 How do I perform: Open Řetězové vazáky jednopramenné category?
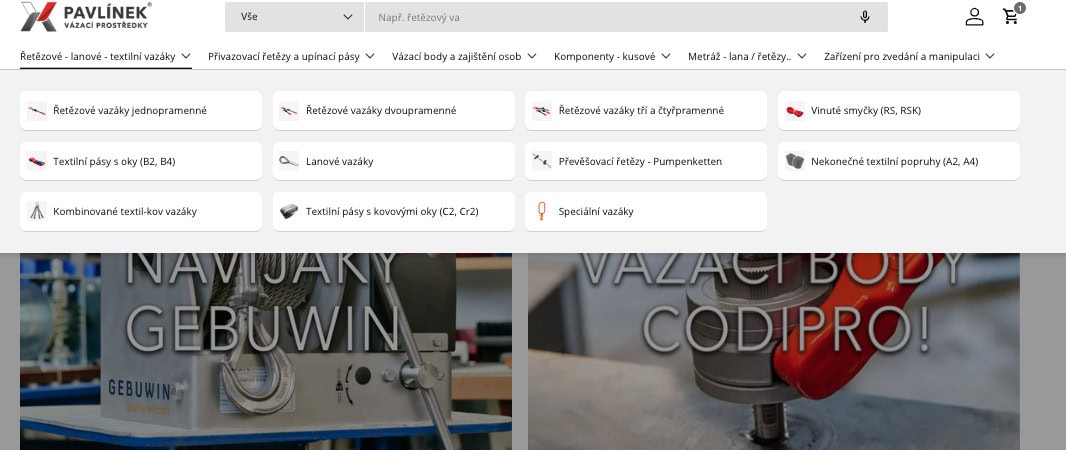click(141, 111)
